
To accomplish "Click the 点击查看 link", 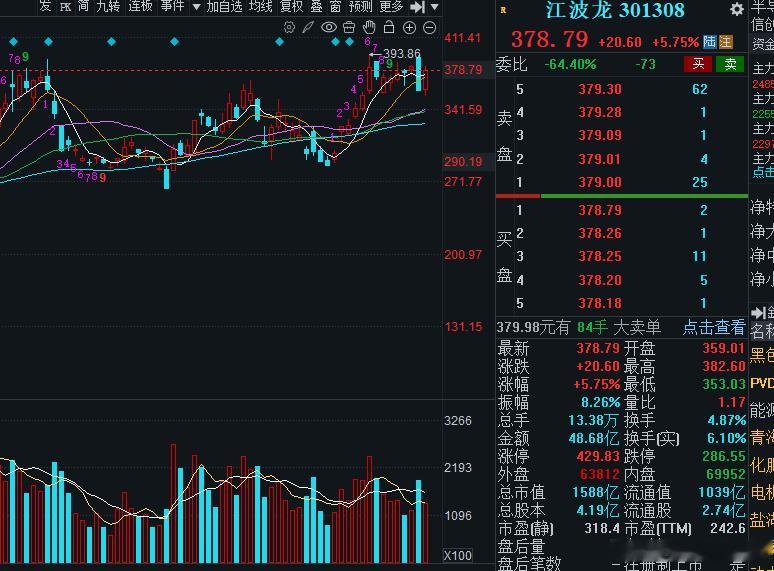I will tap(714, 327).
